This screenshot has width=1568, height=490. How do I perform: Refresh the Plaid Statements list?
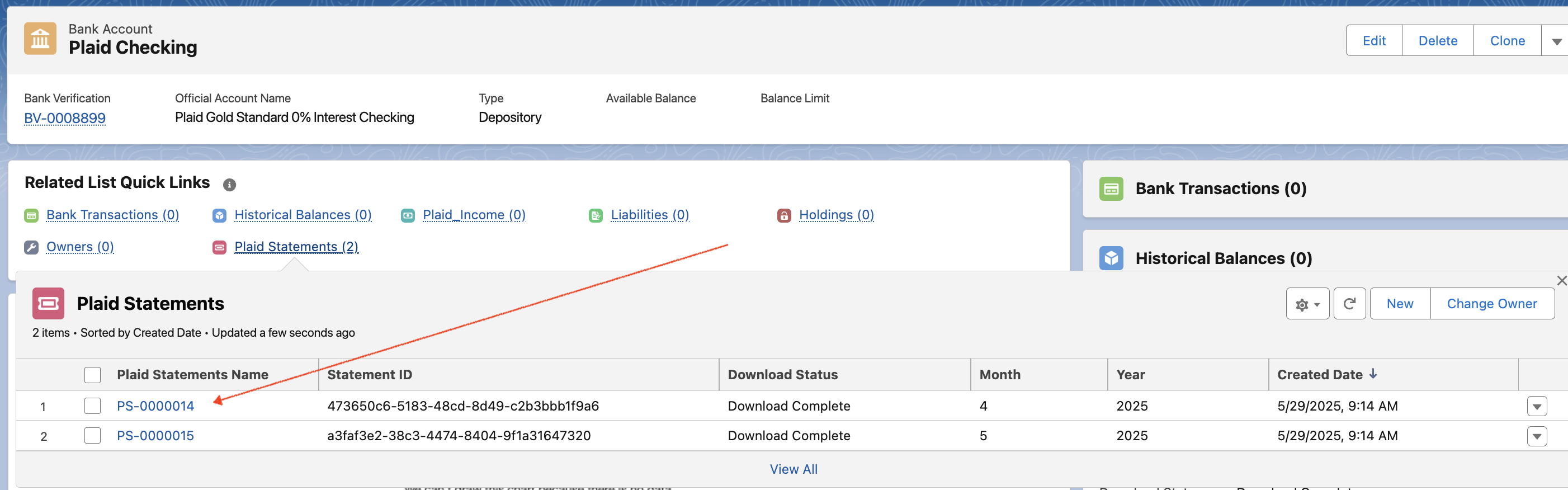click(x=1349, y=304)
